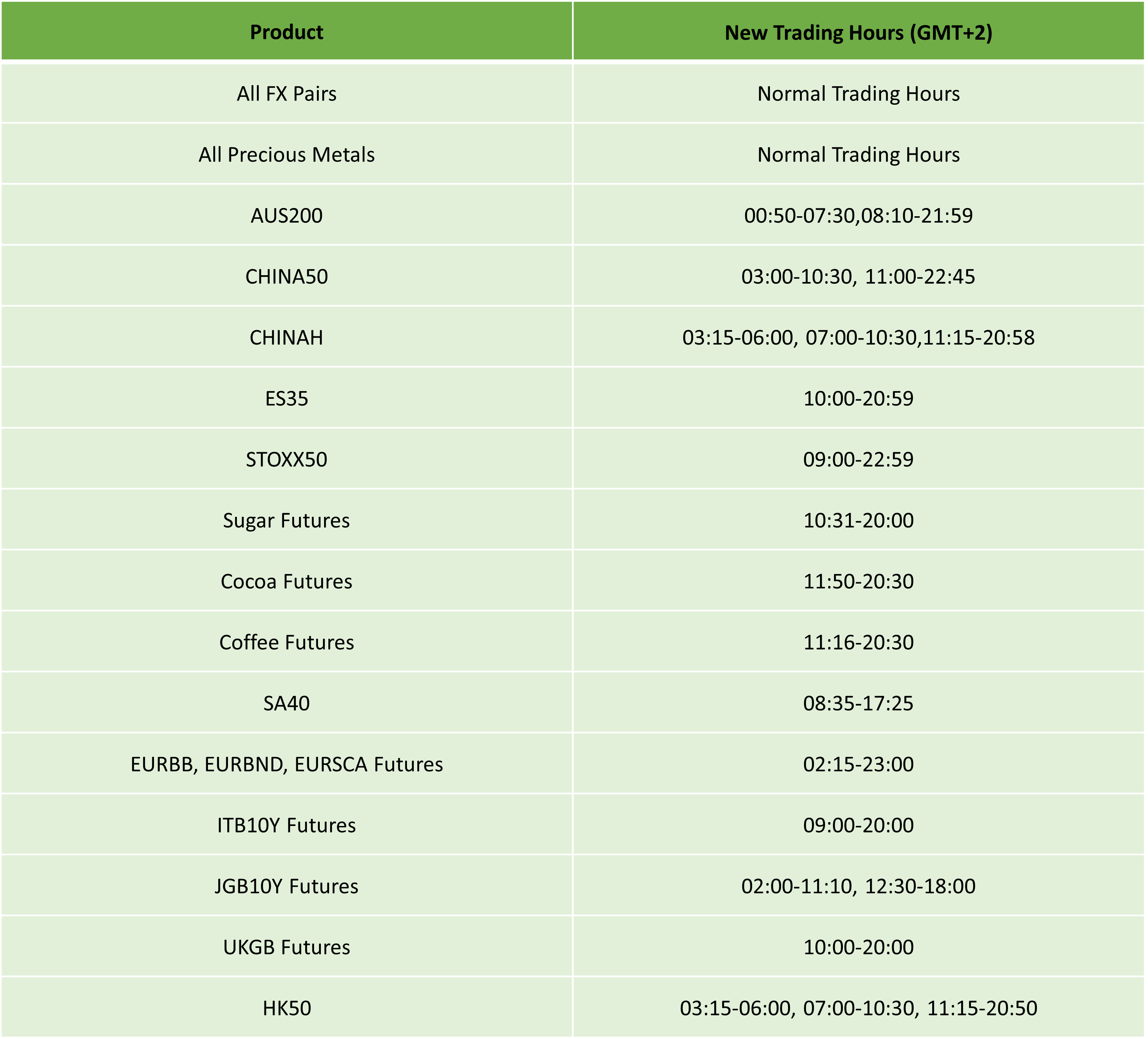Click HK50 trading hours cell
Image resolution: width=1148 pixels, height=1039 pixels.
[x=859, y=1008]
